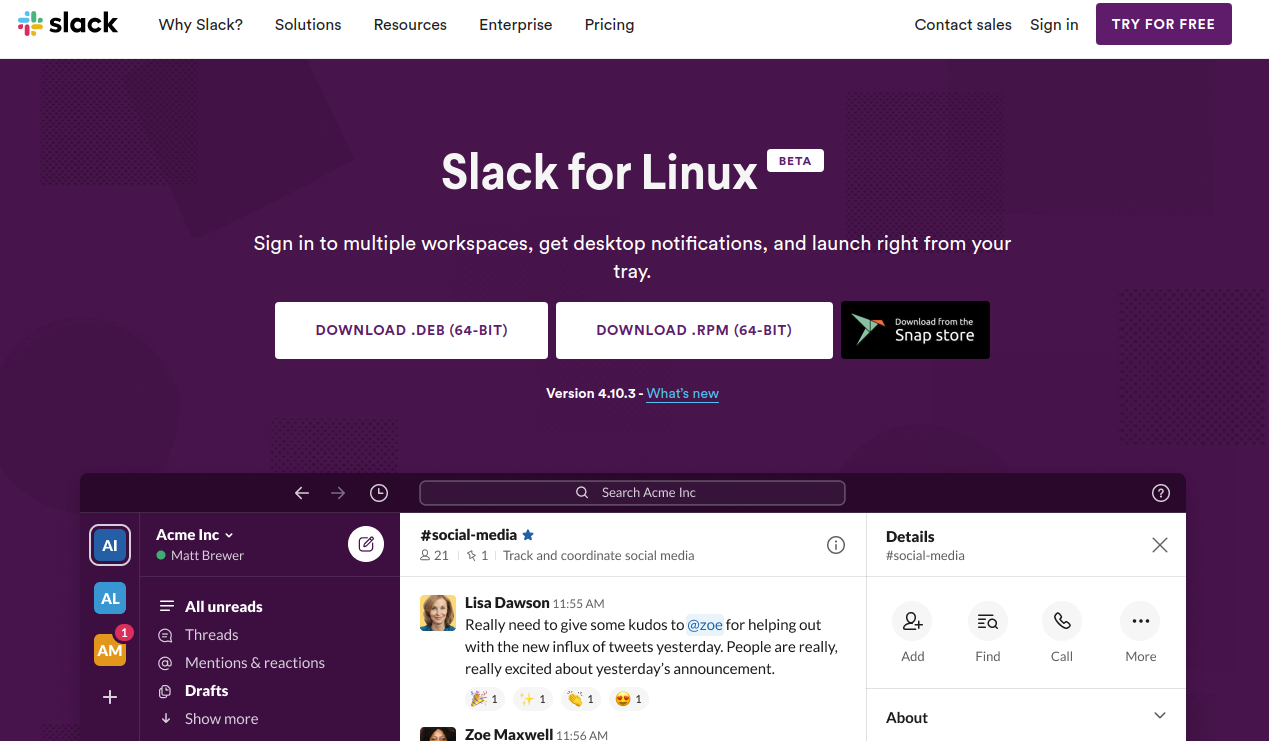Select the AI workspace icon

[x=110, y=546]
